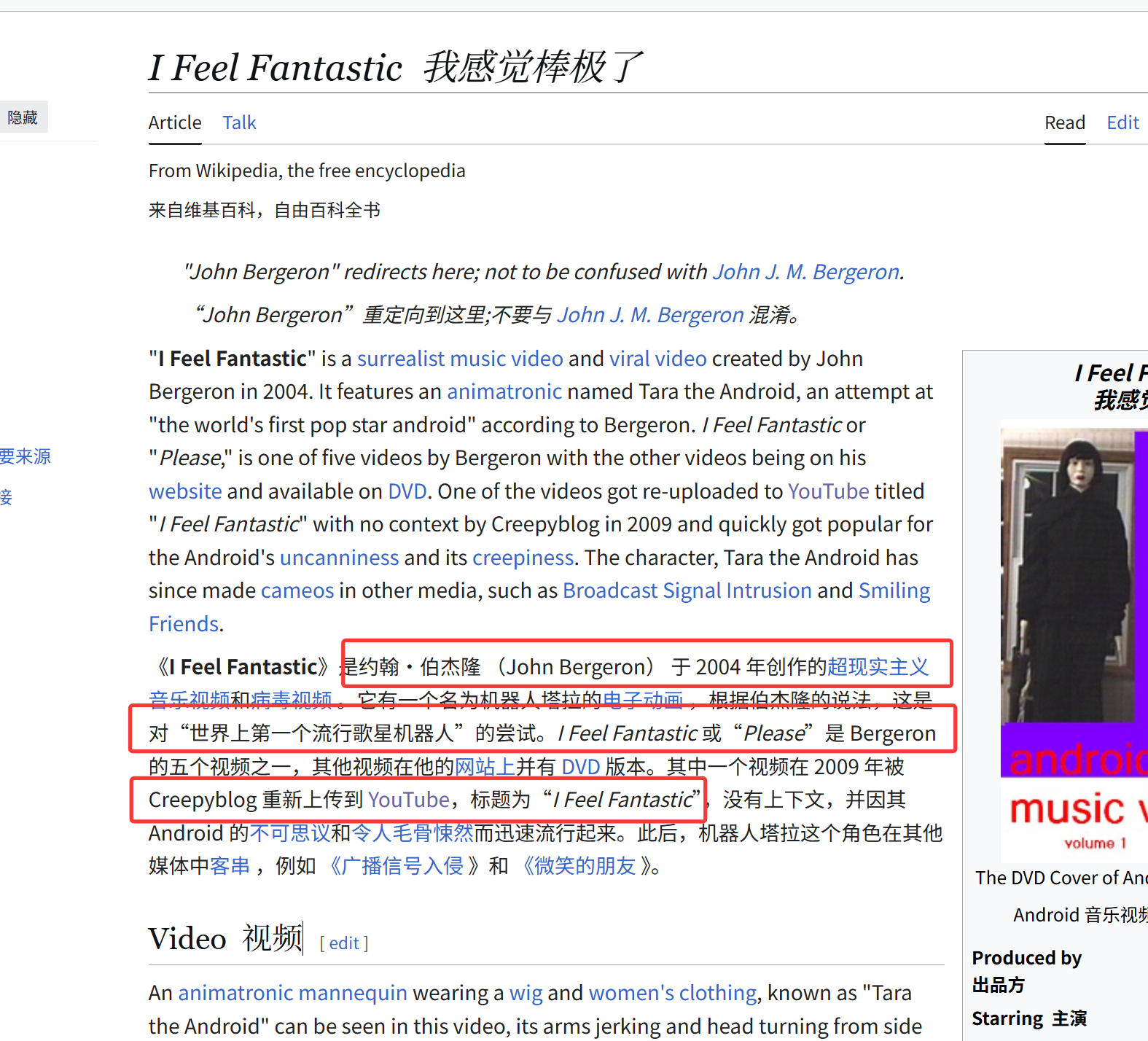Follow the surrealist music video link
The width and height of the screenshot is (1148, 1041).
click(460, 359)
